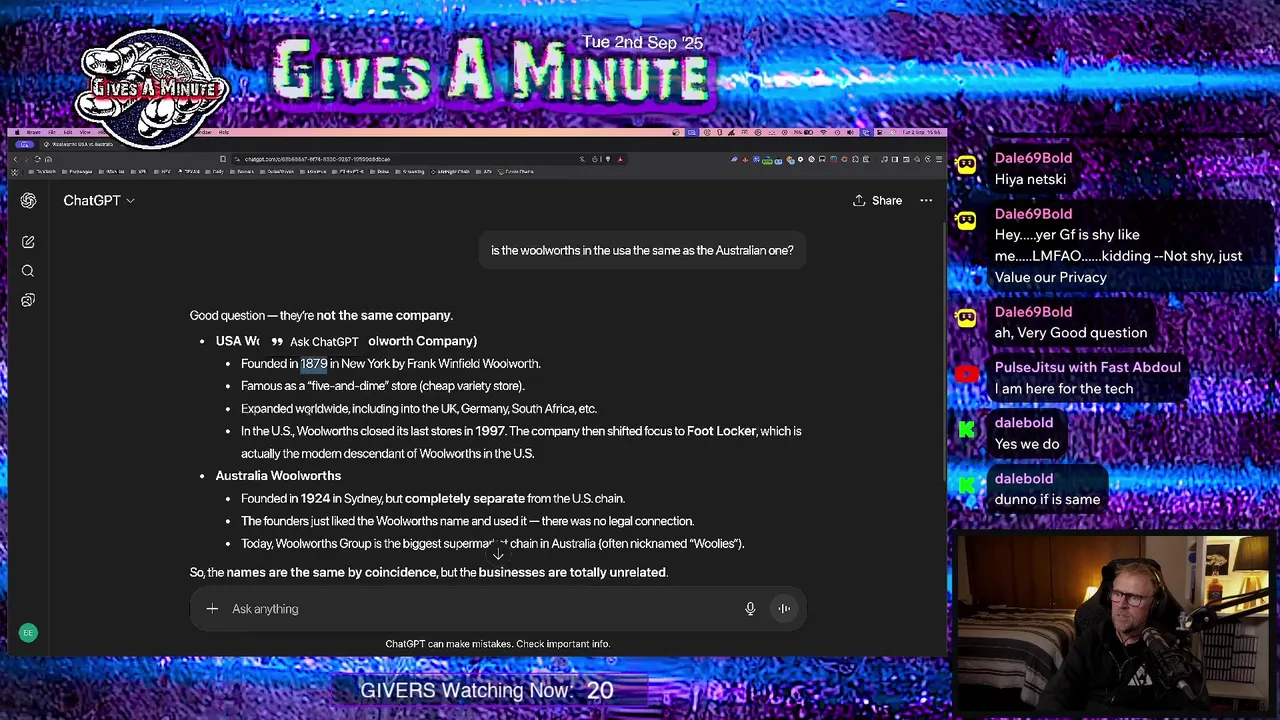Click 'PulseJitsu with Fast Abdoul' username
Viewport: 1280px width, 720px height.
pyautogui.click(x=1087, y=367)
